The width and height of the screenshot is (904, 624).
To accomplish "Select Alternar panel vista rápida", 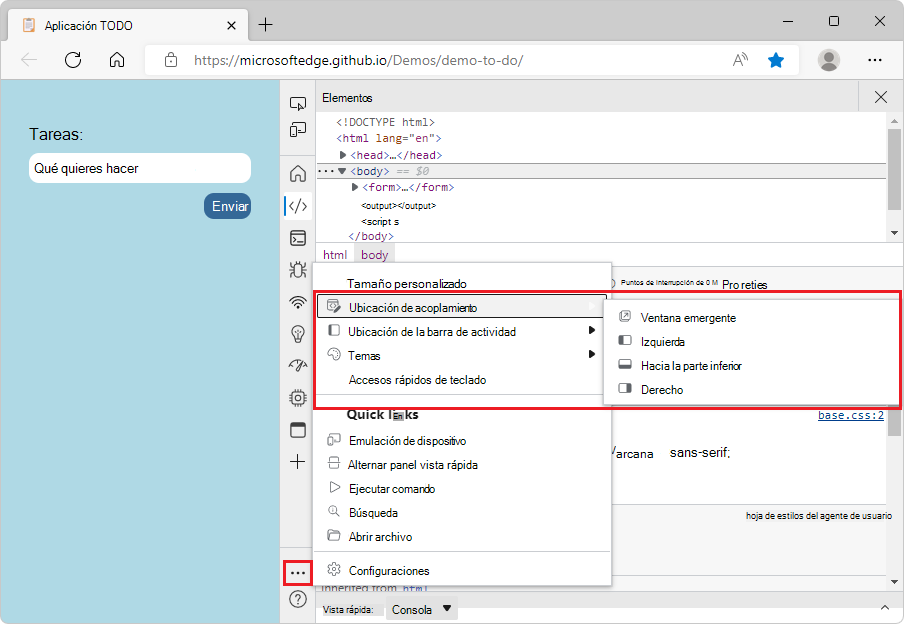I will point(461,465).
